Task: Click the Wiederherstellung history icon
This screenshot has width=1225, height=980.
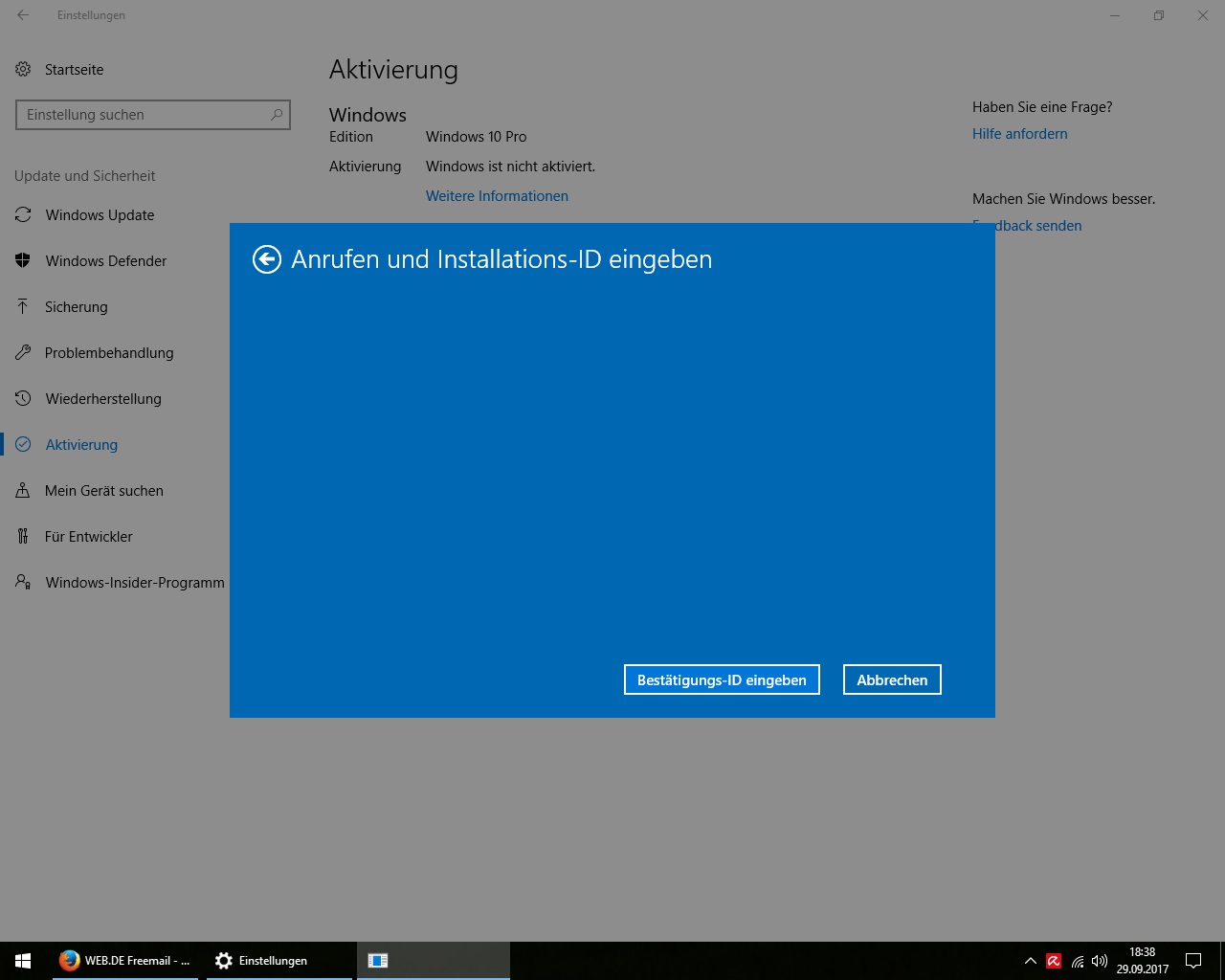Action: click(x=23, y=398)
